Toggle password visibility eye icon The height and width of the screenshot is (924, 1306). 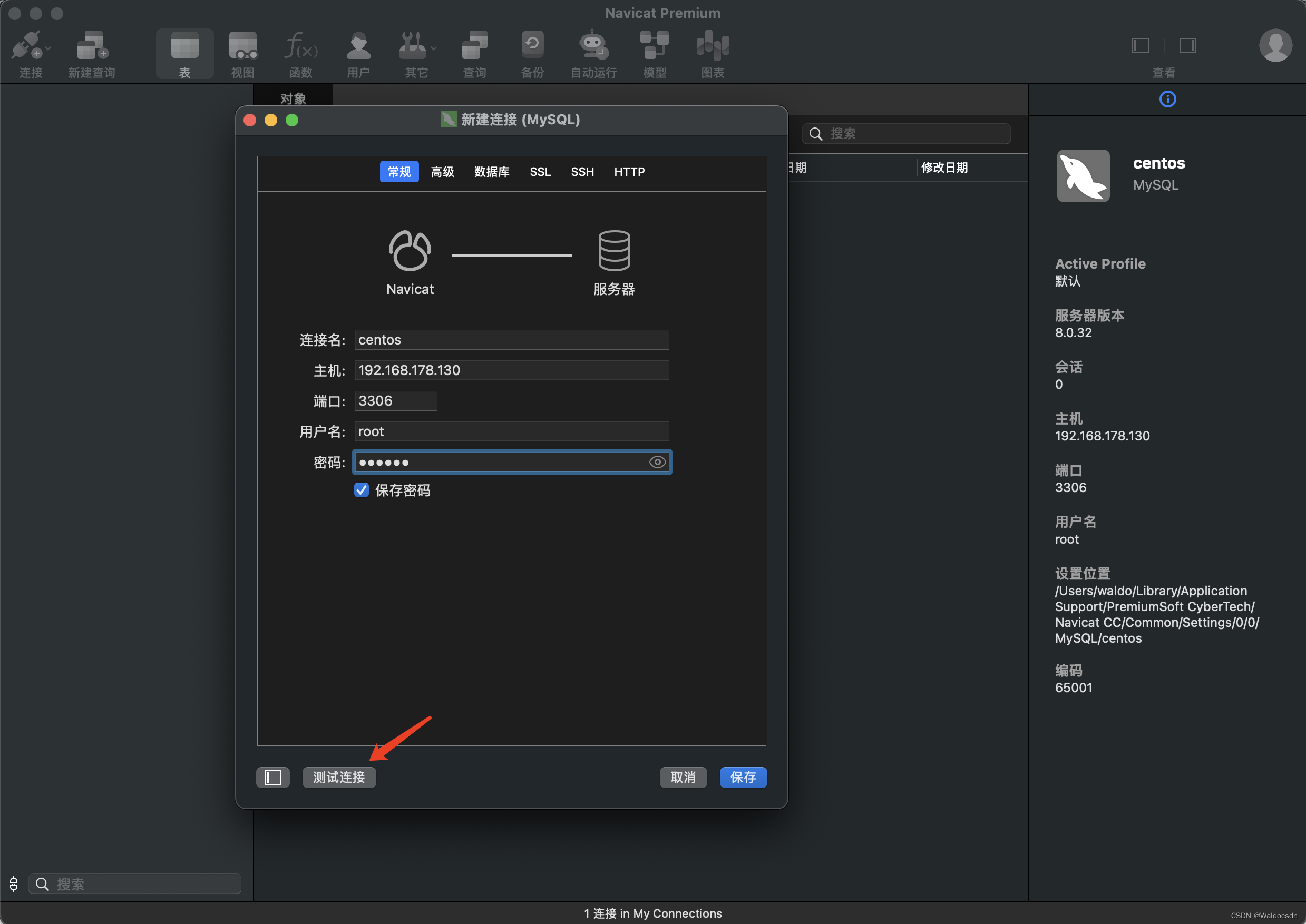tap(657, 462)
